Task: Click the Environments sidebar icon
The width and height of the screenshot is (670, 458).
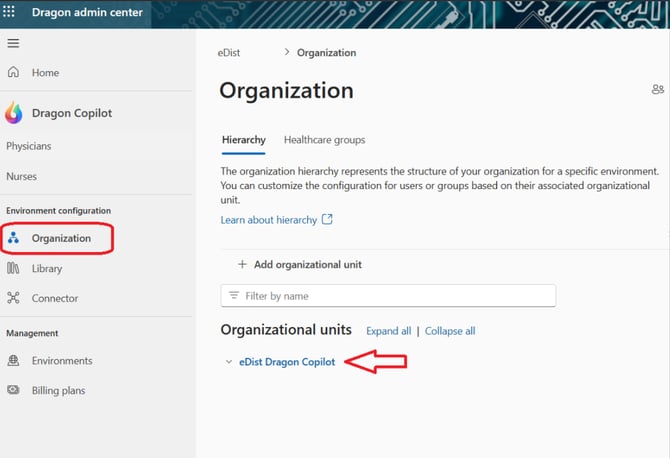Action: pyautogui.click(x=13, y=361)
